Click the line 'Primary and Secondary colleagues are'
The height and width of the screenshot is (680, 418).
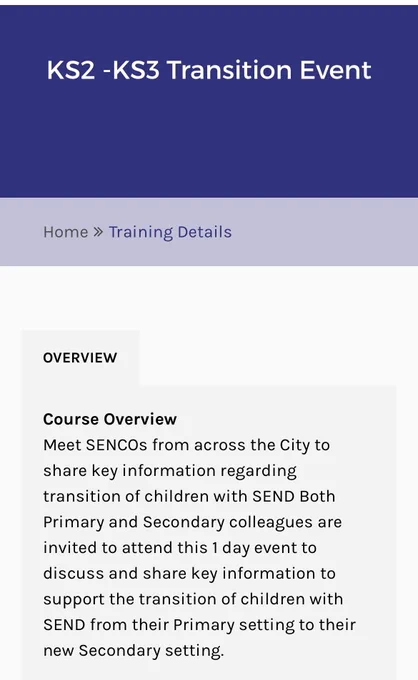[193, 522]
